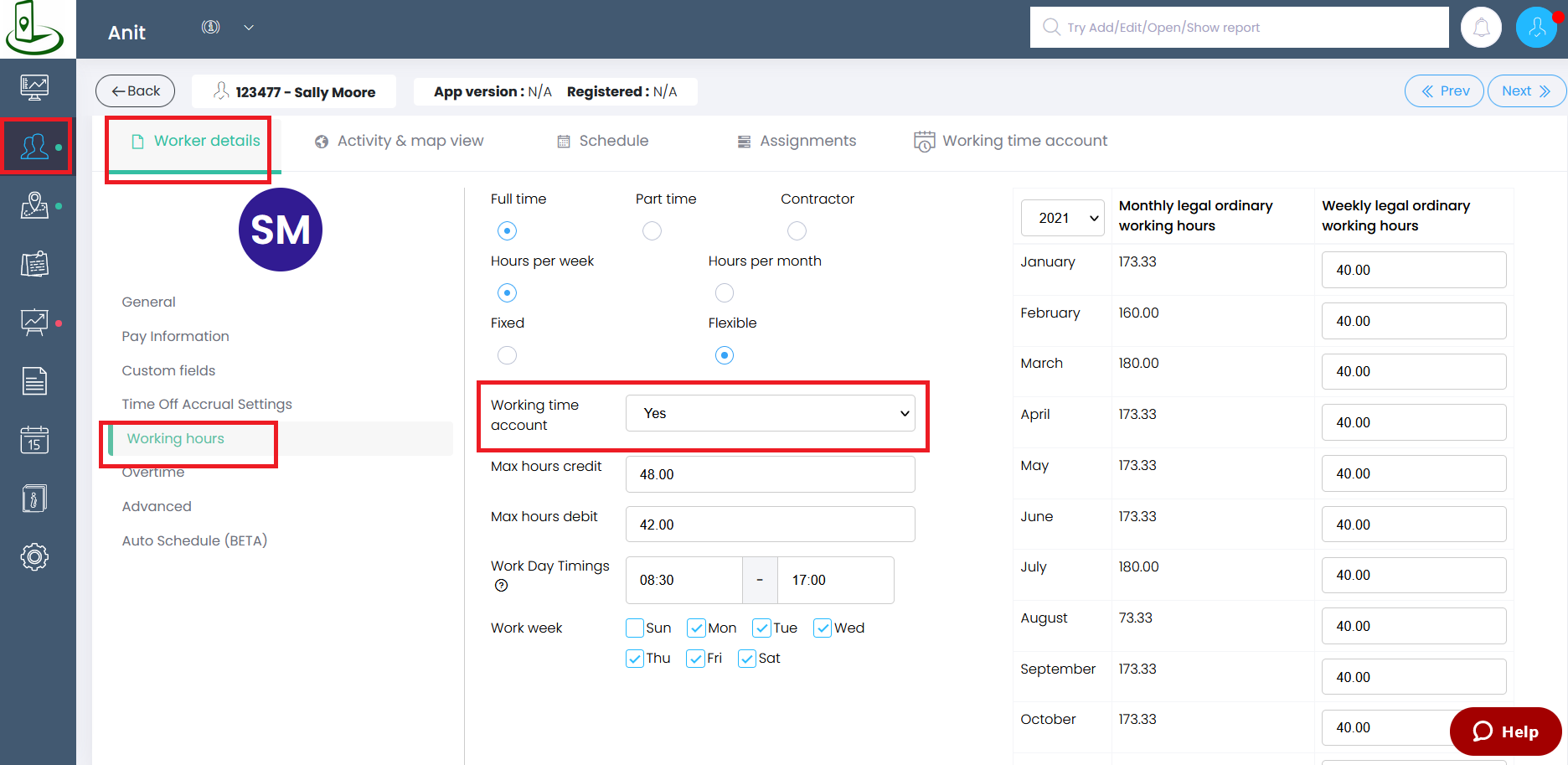Viewport: 1568px width, 765px height.
Task: Select the Part time radio button
Action: pyautogui.click(x=652, y=230)
